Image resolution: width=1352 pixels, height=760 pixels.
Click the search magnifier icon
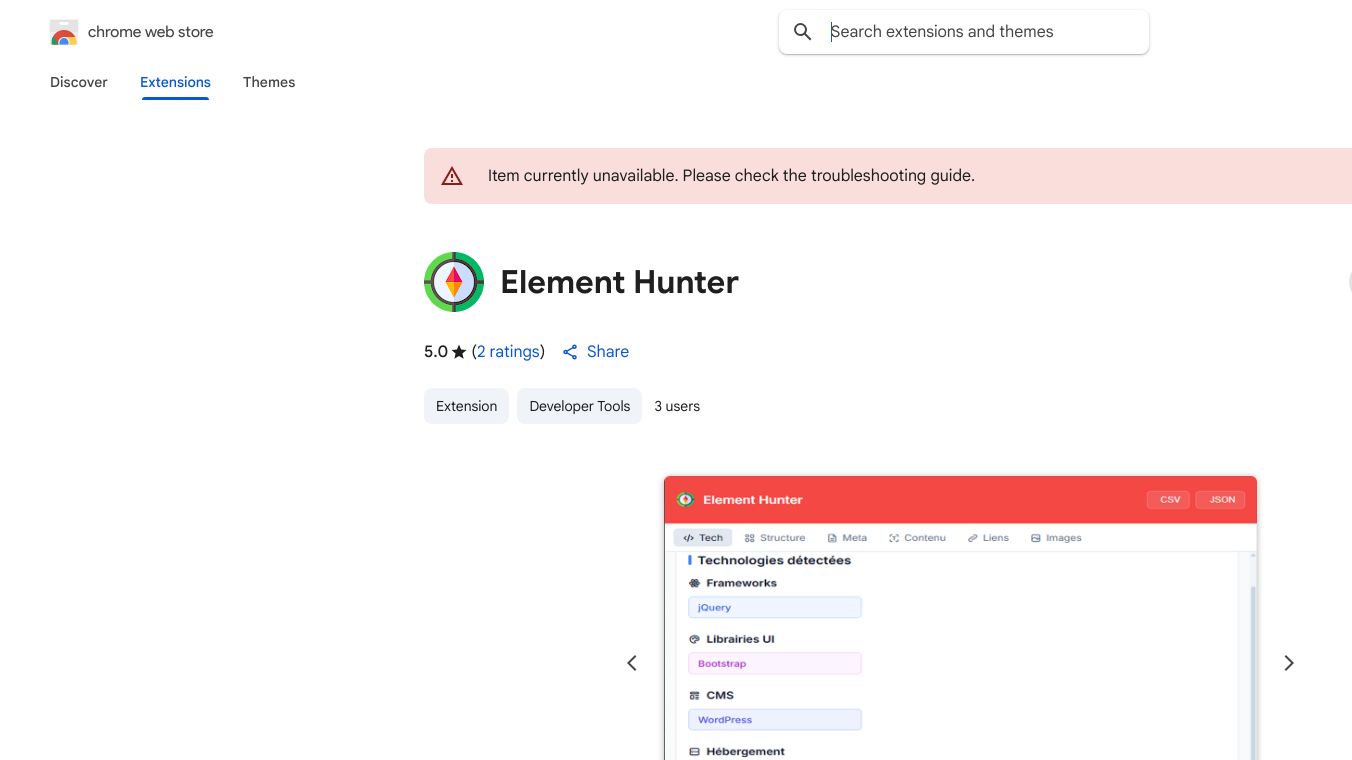[x=802, y=32]
